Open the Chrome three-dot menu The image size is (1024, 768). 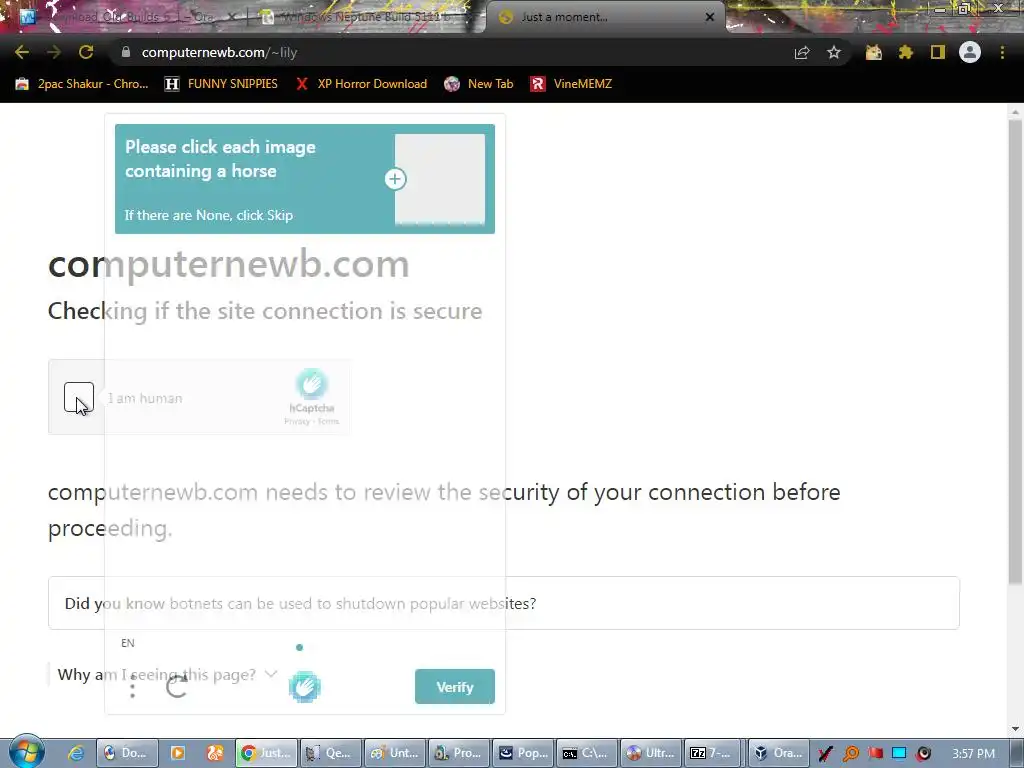(1002, 52)
